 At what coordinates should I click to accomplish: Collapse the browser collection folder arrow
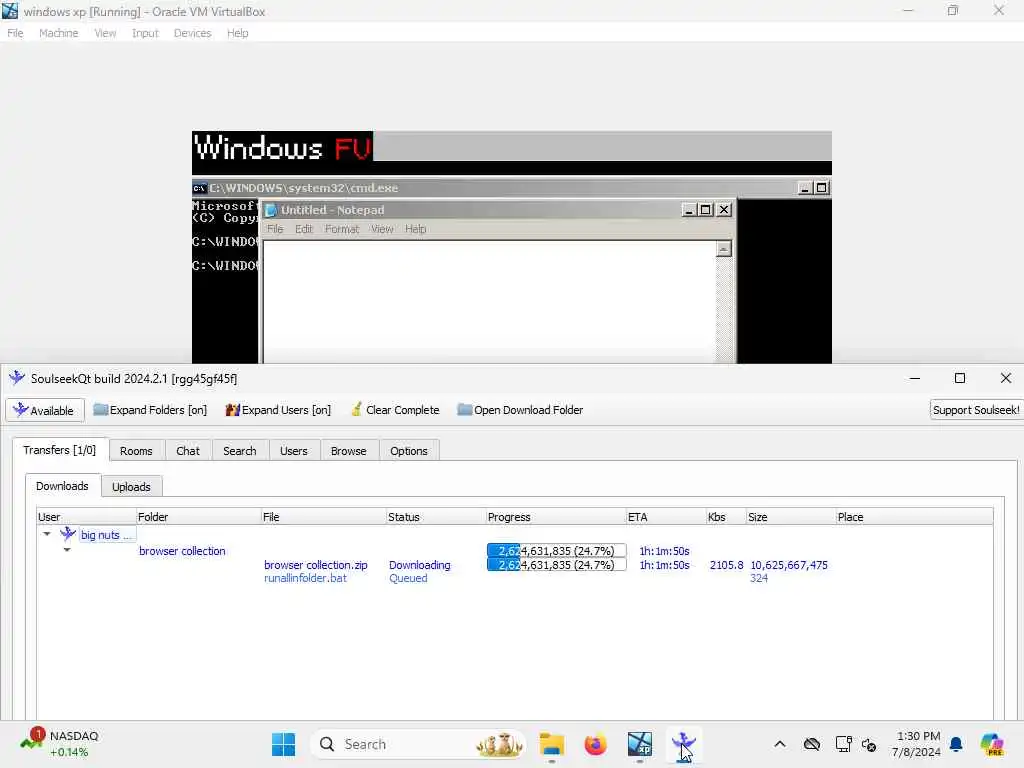67,550
